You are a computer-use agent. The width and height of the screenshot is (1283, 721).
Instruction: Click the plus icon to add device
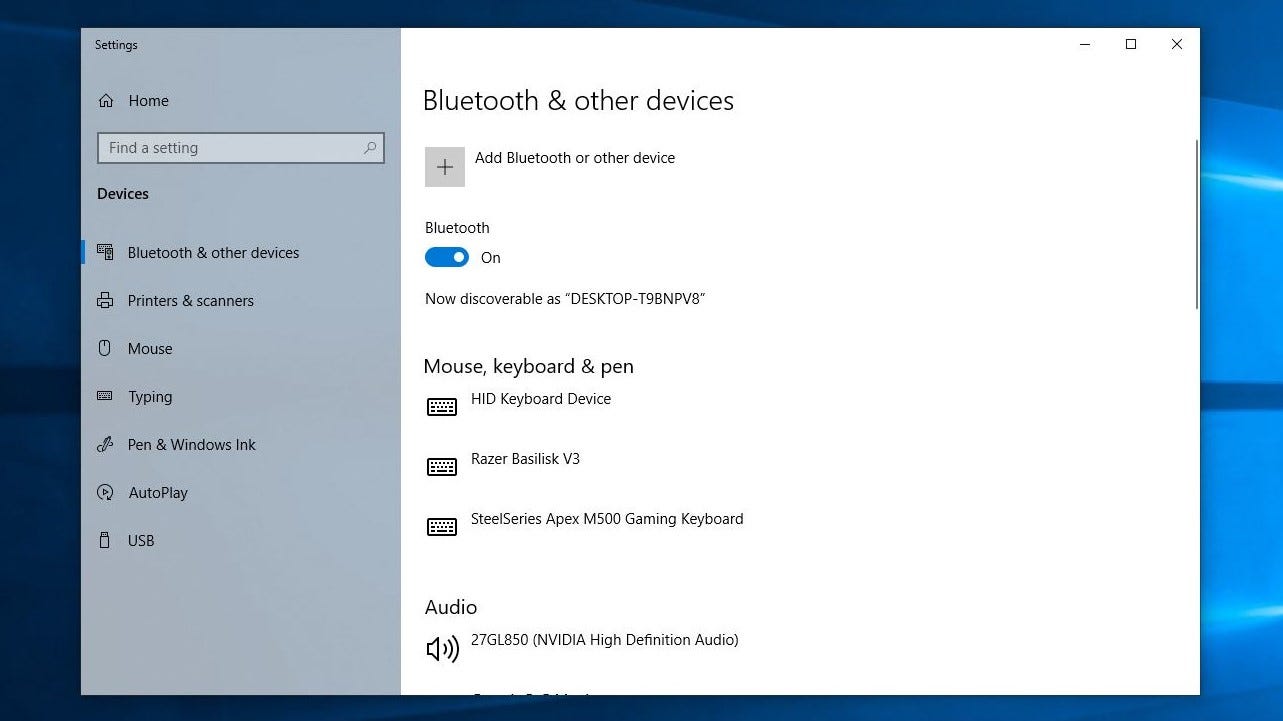[445, 167]
